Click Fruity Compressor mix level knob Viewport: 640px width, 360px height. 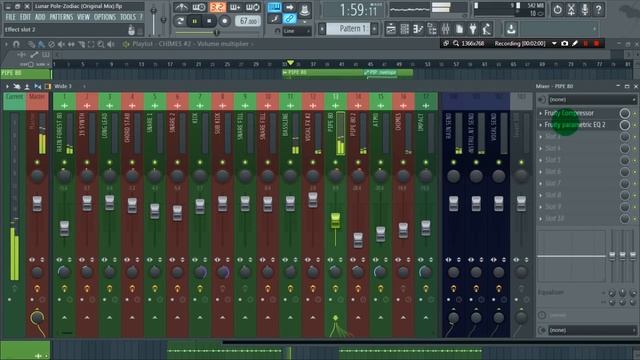(624, 113)
